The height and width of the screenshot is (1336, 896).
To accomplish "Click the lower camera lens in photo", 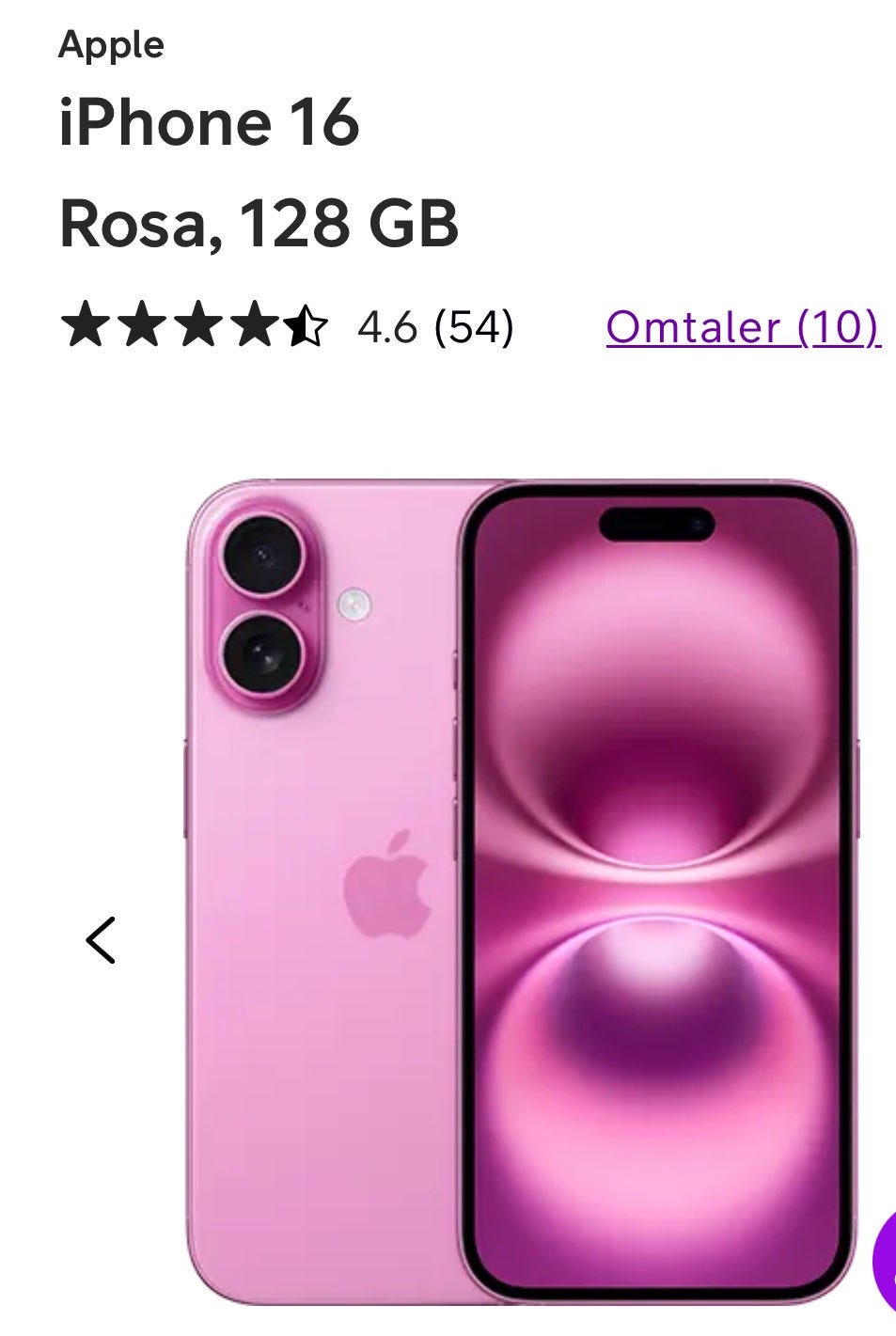I will coord(262,654).
